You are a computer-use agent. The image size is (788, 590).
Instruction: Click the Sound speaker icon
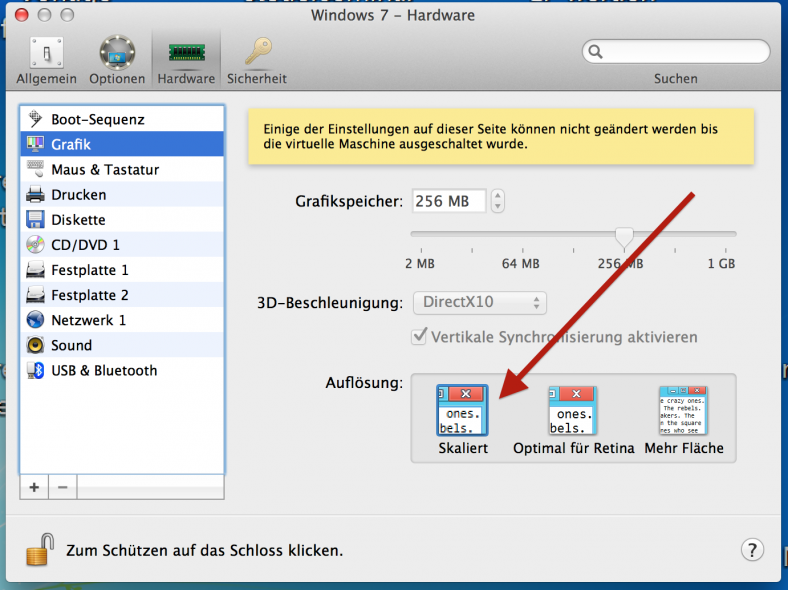(35, 345)
